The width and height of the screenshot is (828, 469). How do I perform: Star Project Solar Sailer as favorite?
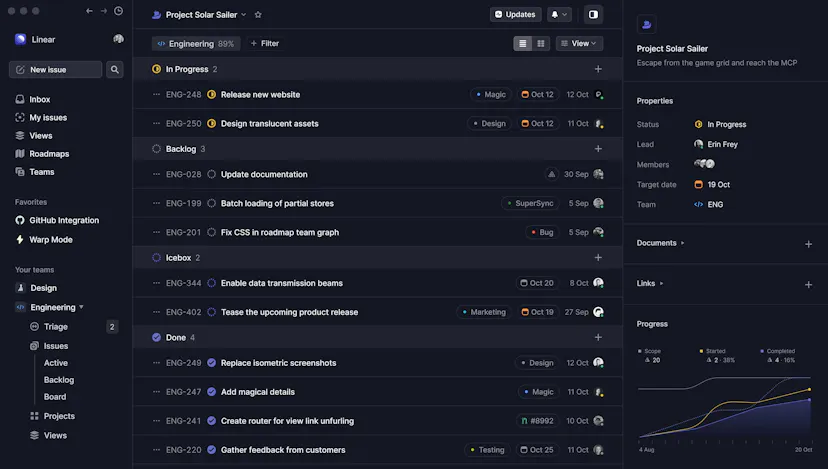258,15
